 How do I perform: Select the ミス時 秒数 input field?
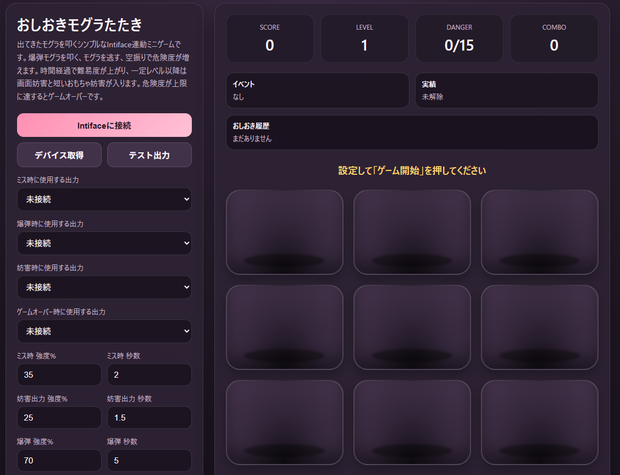pos(149,375)
